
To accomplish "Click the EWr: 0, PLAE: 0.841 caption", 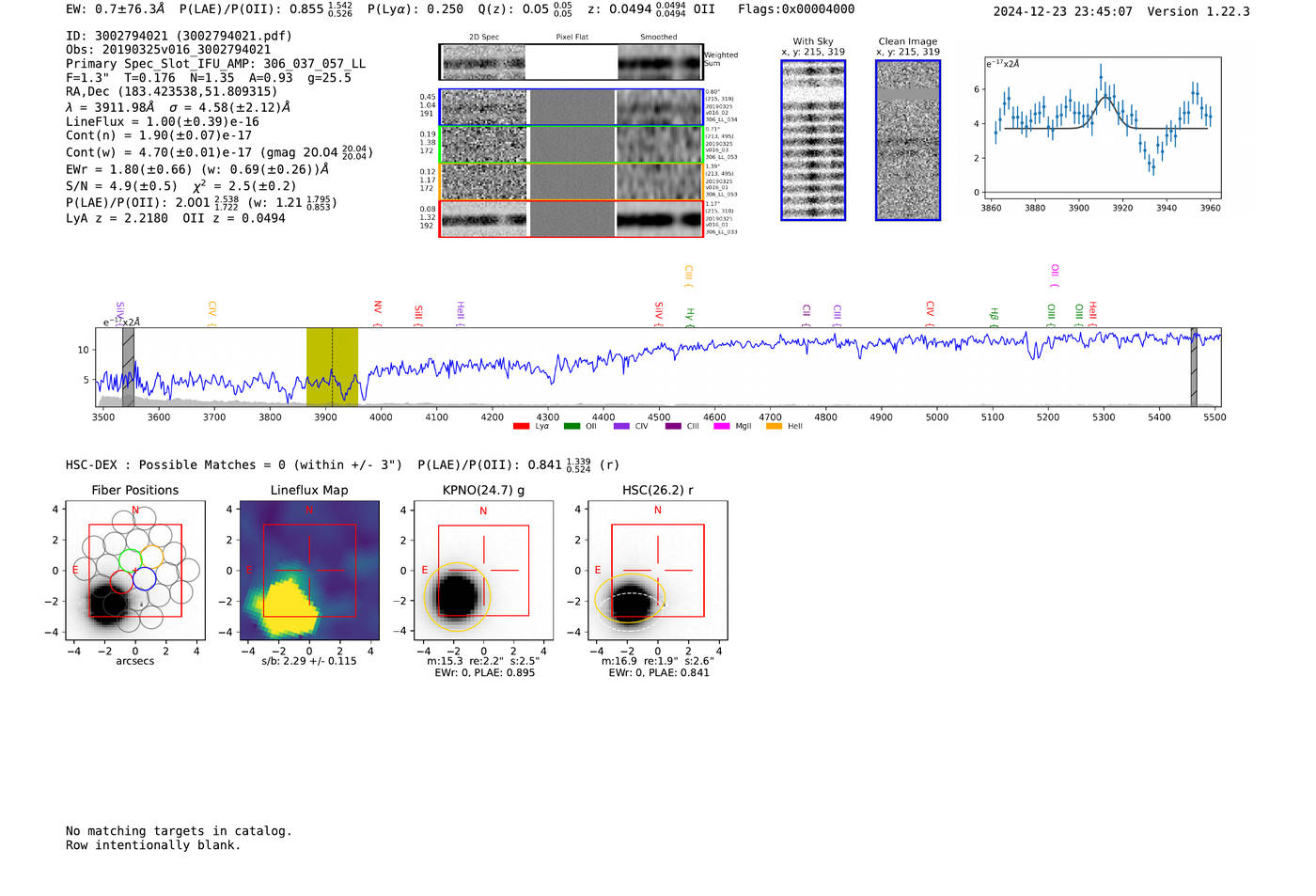I will click(x=658, y=673).
